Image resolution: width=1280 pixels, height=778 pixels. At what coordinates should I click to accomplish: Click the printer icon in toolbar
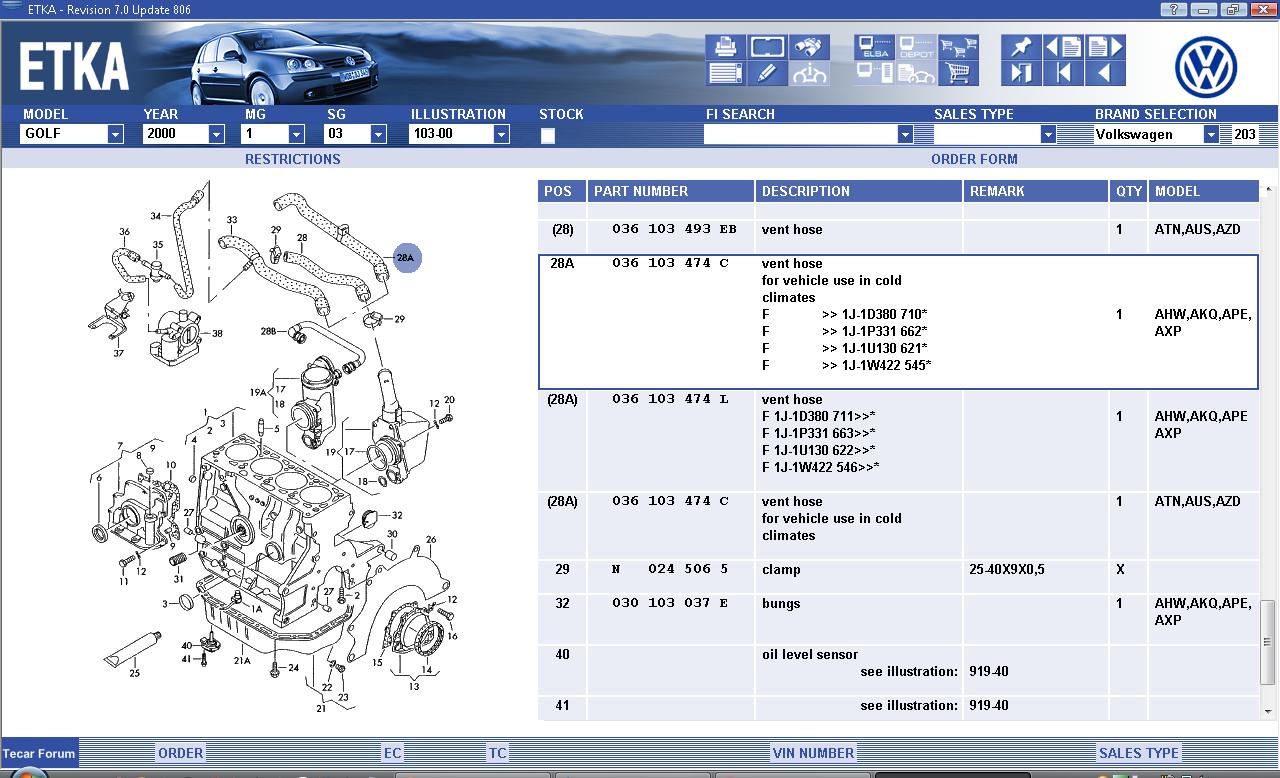(725, 47)
